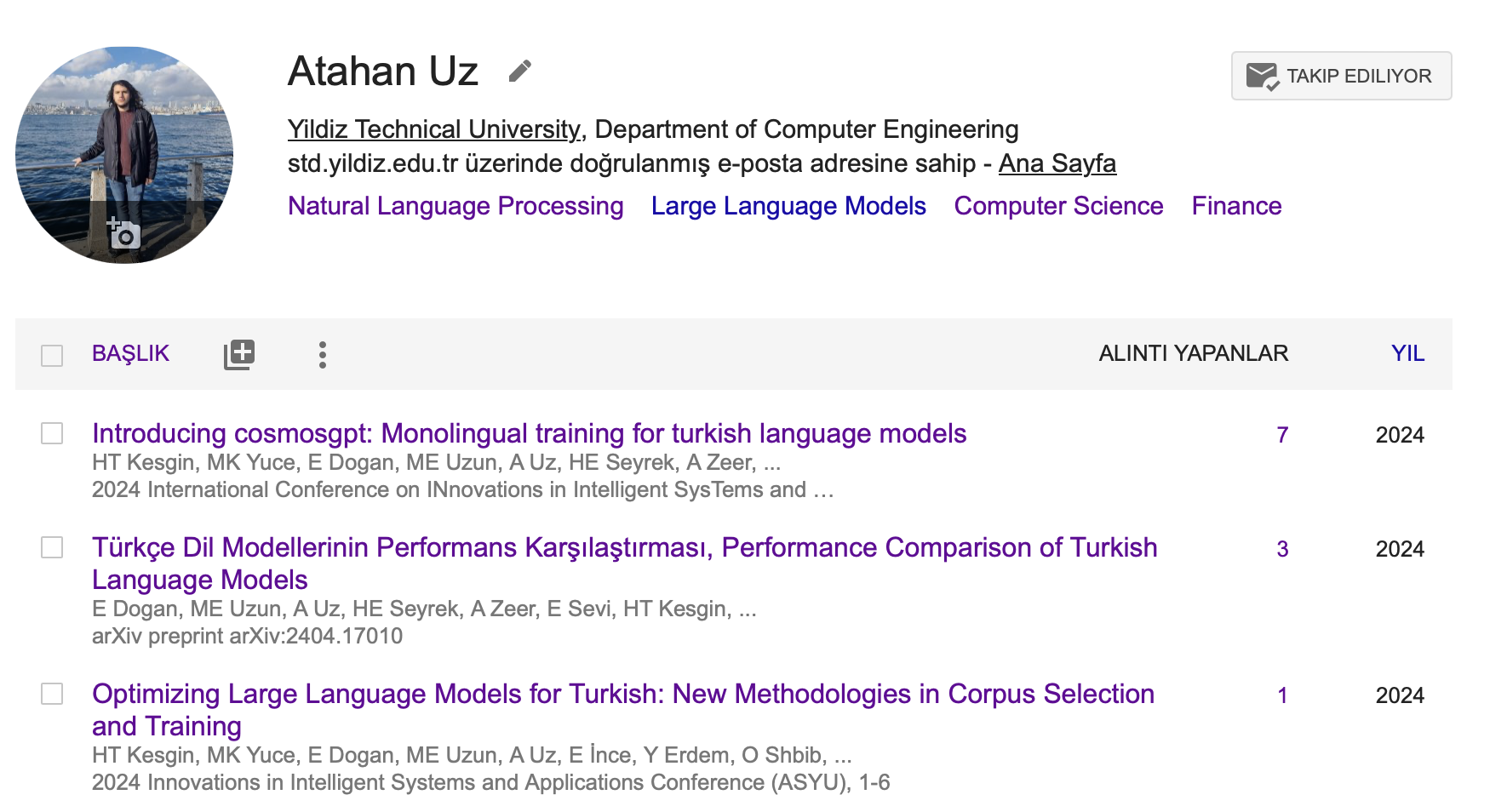Click the envelope following icon

click(1262, 77)
